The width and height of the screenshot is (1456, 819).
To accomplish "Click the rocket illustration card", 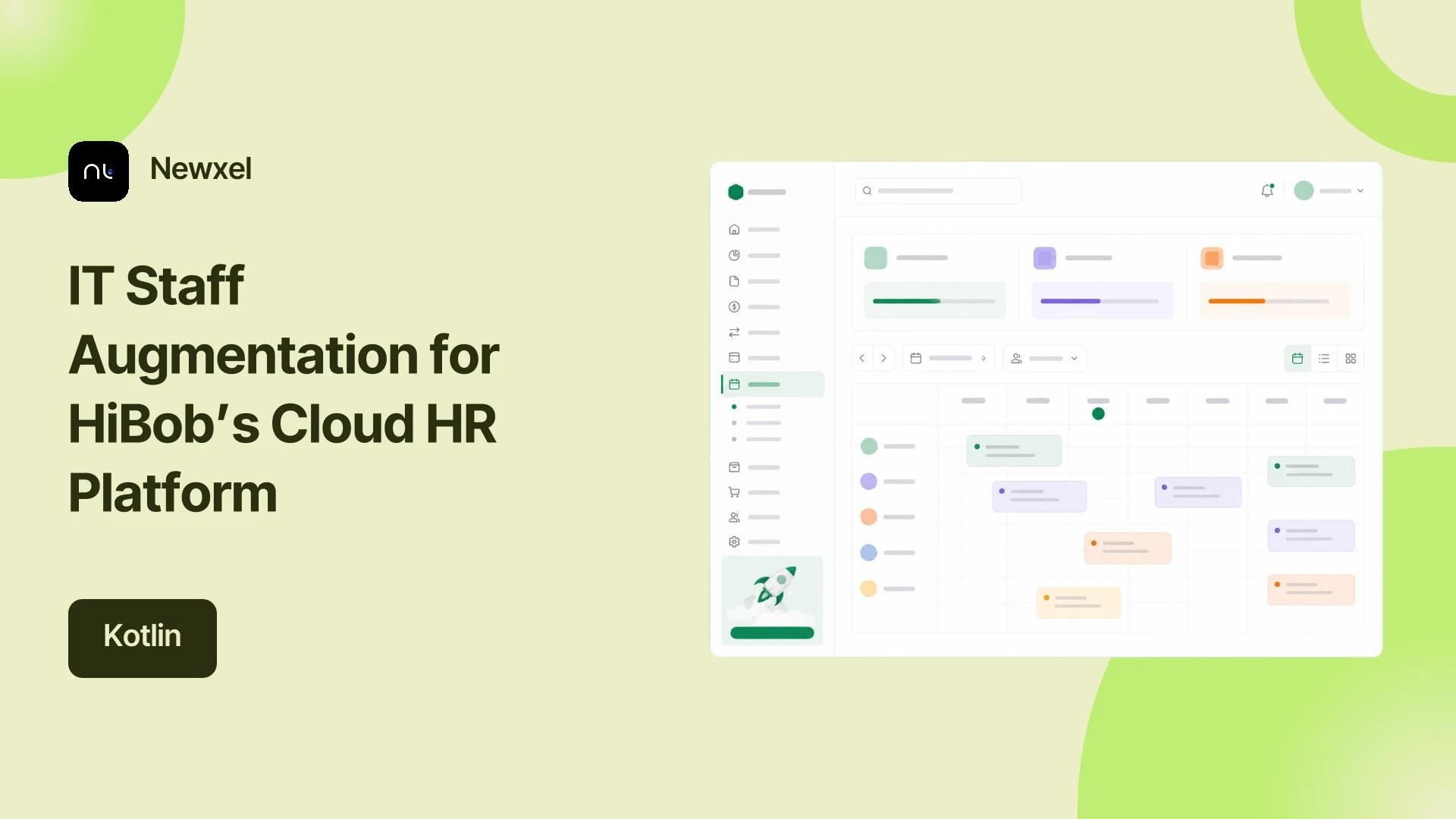I will (x=772, y=600).
